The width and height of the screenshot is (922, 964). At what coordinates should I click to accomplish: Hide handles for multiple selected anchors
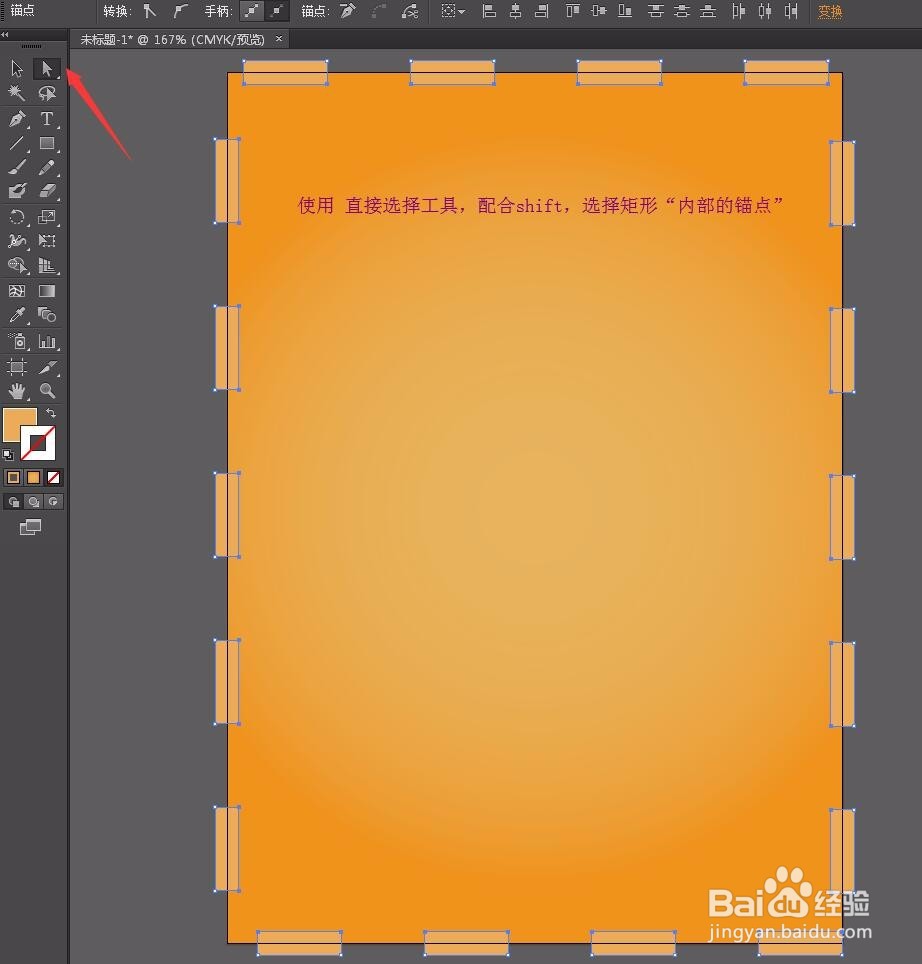[277, 11]
